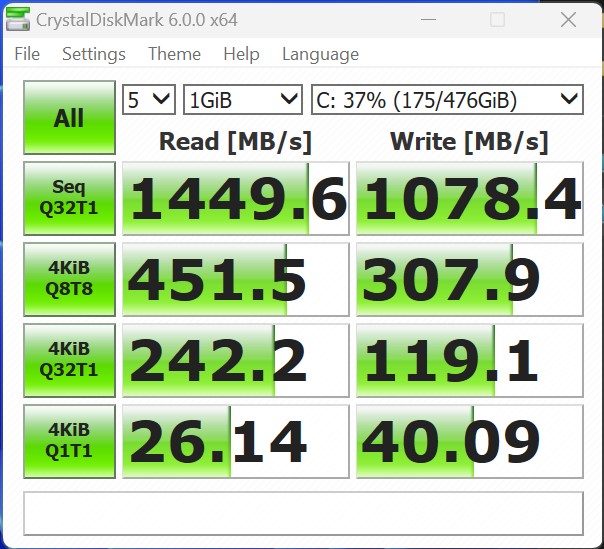The width and height of the screenshot is (604, 549).
Task: Select the 40.09 write result
Action: pyautogui.click(x=470, y=441)
